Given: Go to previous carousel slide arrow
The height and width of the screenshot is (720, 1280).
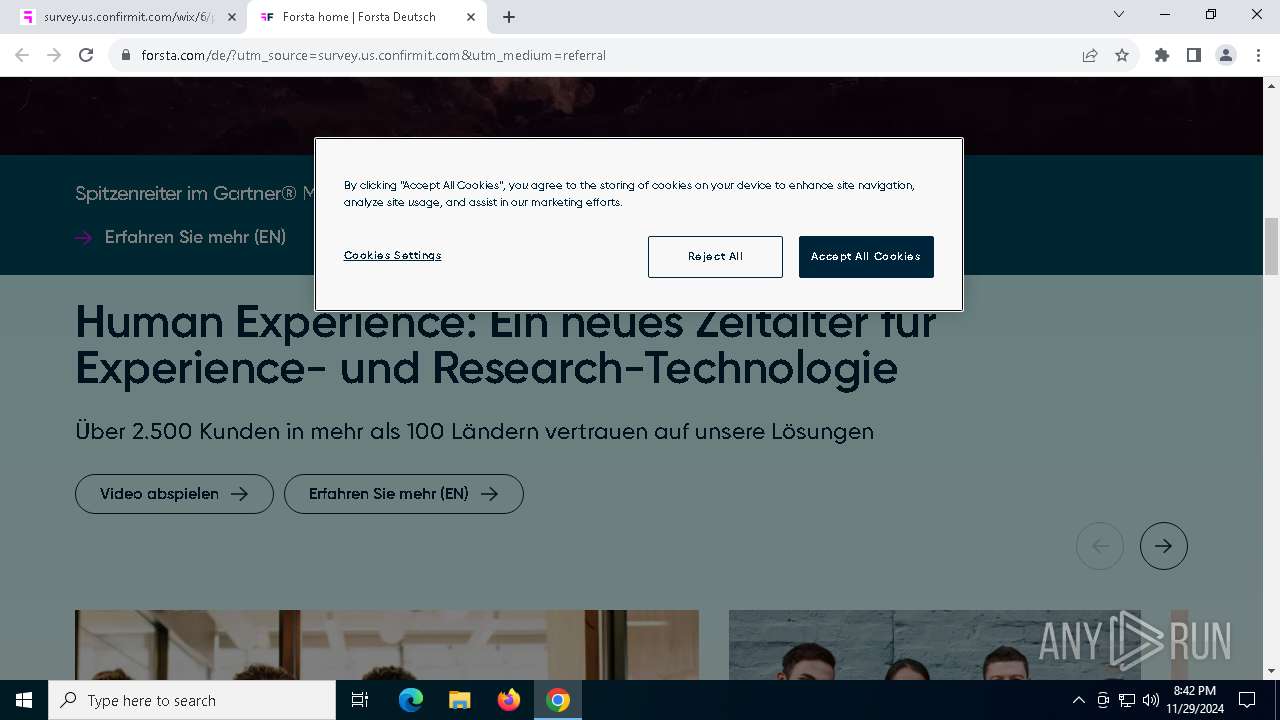Looking at the screenshot, I should tap(1100, 546).
